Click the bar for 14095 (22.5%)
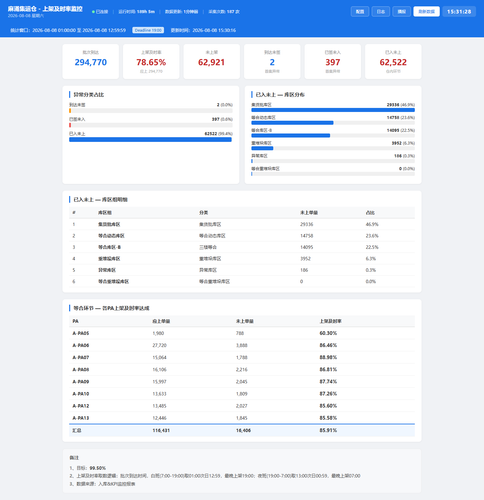Screen dimensions: 484x500 [291, 135]
